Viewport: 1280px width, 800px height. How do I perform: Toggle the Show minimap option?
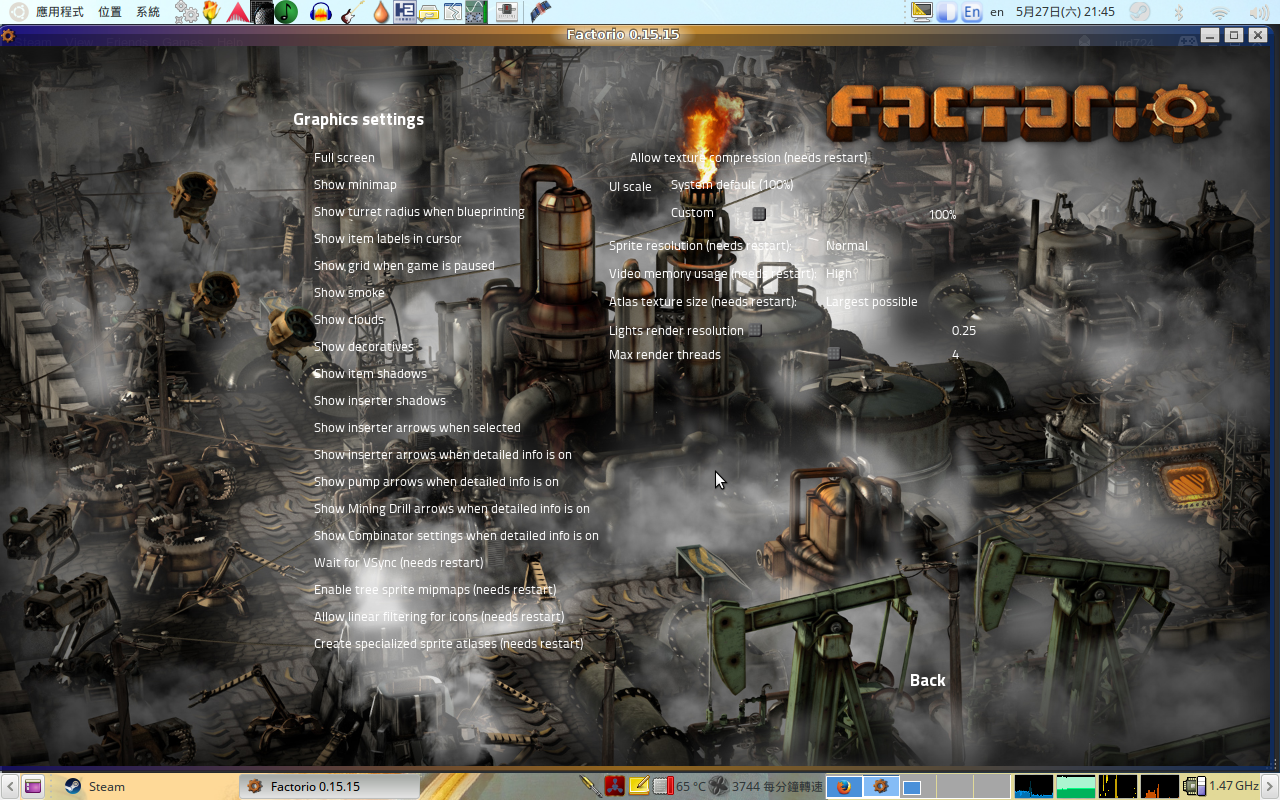tap(355, 185)
